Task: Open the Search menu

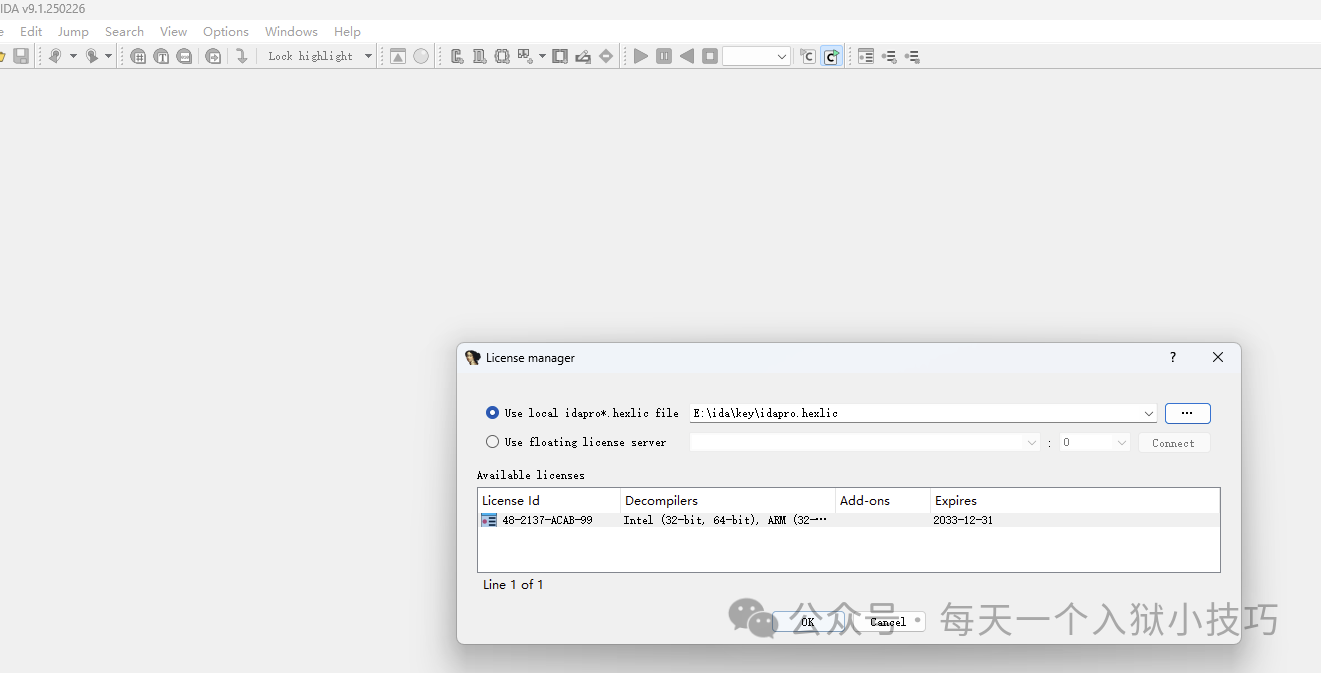Action: [124, 32]
